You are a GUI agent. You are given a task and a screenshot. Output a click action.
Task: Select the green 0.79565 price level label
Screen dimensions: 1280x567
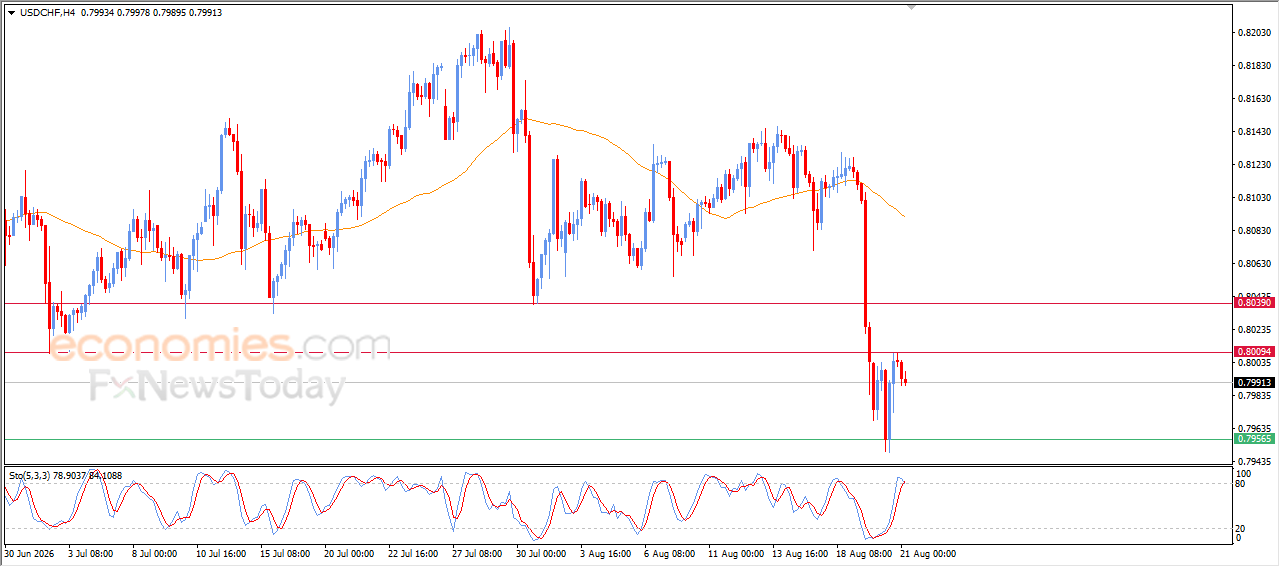(1254, 439)
